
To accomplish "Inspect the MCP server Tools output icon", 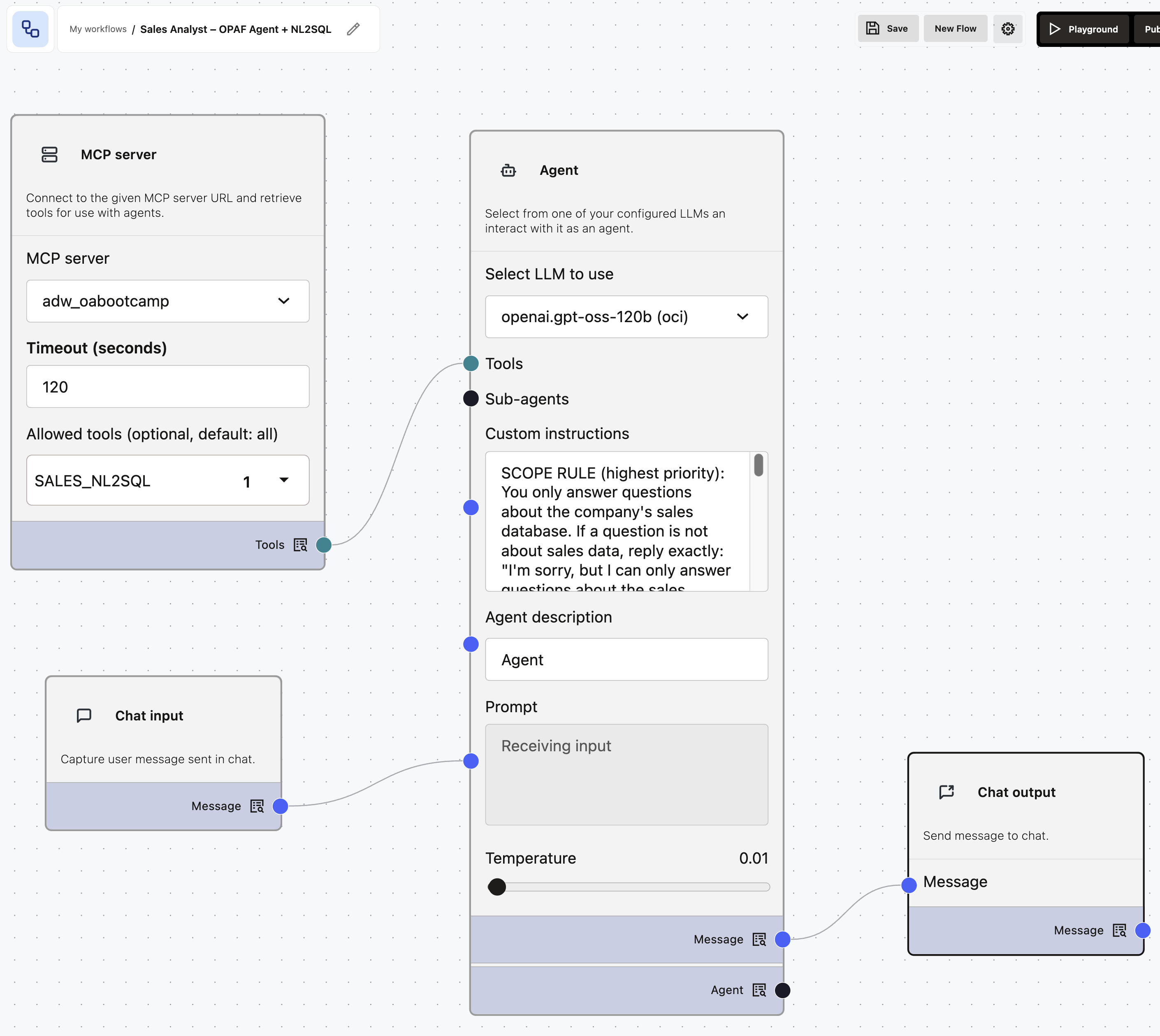I will [x=300, y=545].
